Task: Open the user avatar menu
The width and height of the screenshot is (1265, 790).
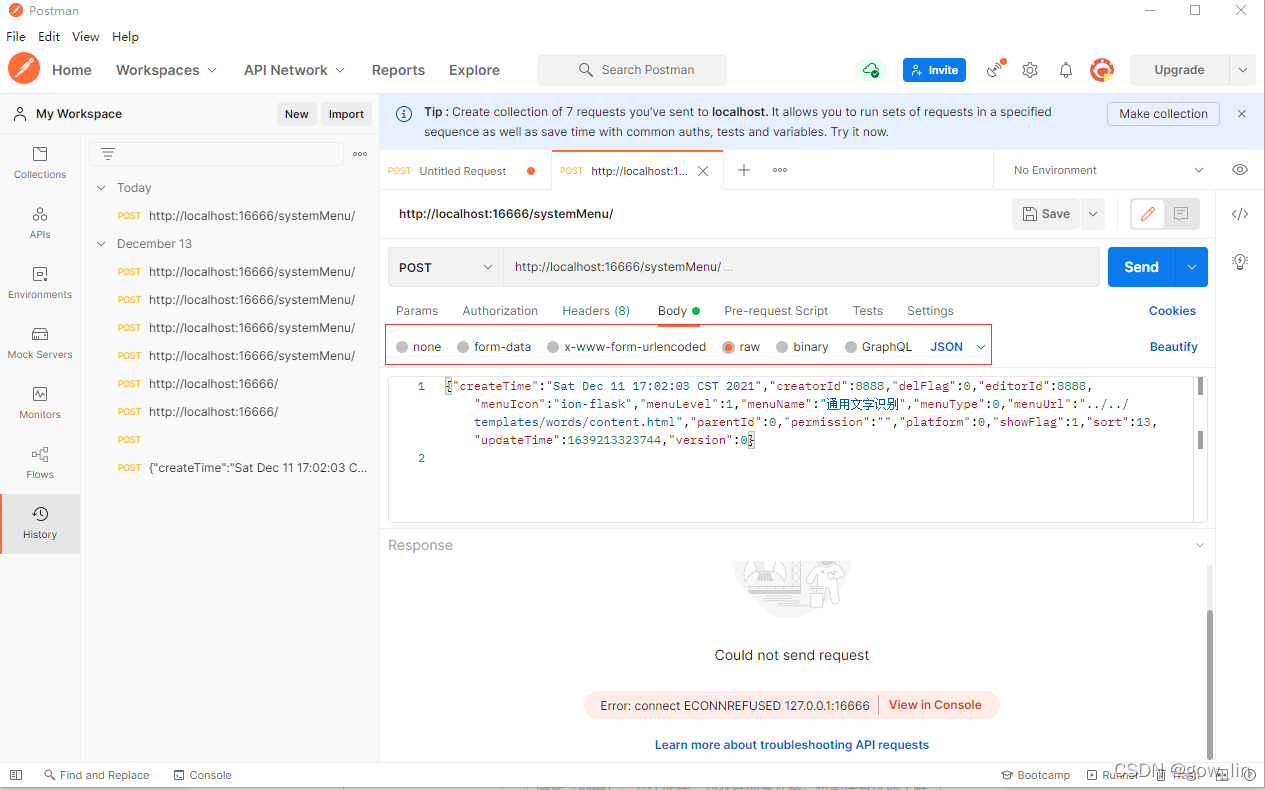Action: tap(1102, 70)
